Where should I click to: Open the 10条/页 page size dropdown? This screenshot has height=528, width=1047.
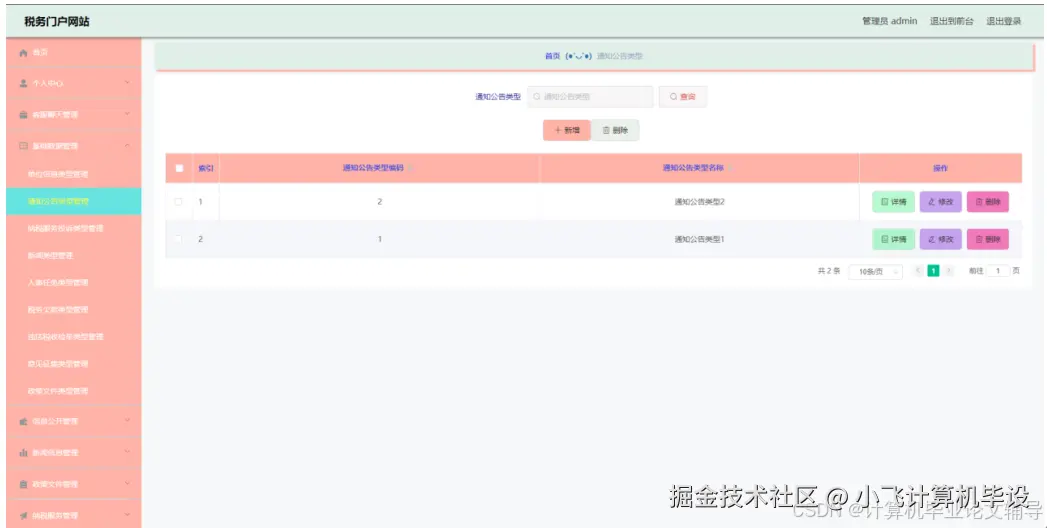(875, 272)
